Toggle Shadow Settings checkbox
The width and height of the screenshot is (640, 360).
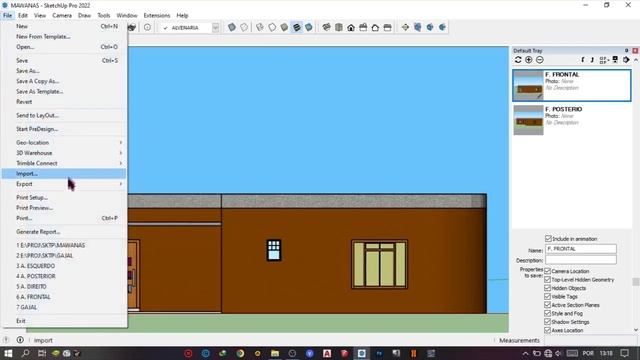[548, 322]
